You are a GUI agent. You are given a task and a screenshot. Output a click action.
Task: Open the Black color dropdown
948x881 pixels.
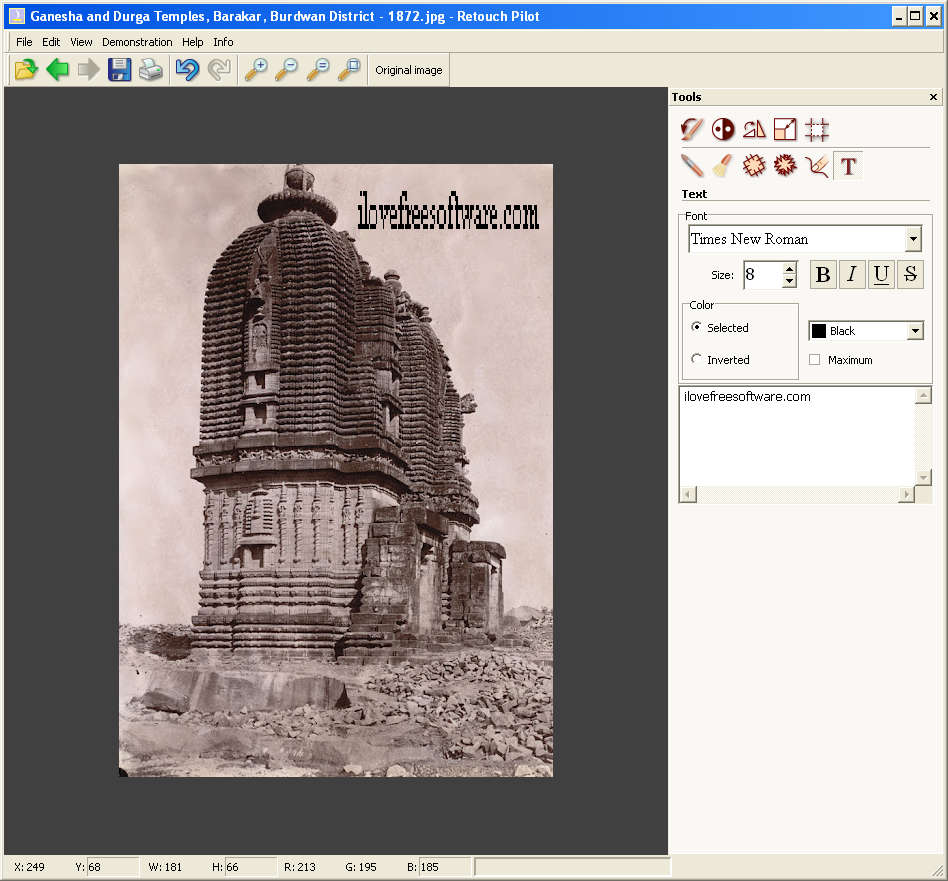tap(915, 331)
